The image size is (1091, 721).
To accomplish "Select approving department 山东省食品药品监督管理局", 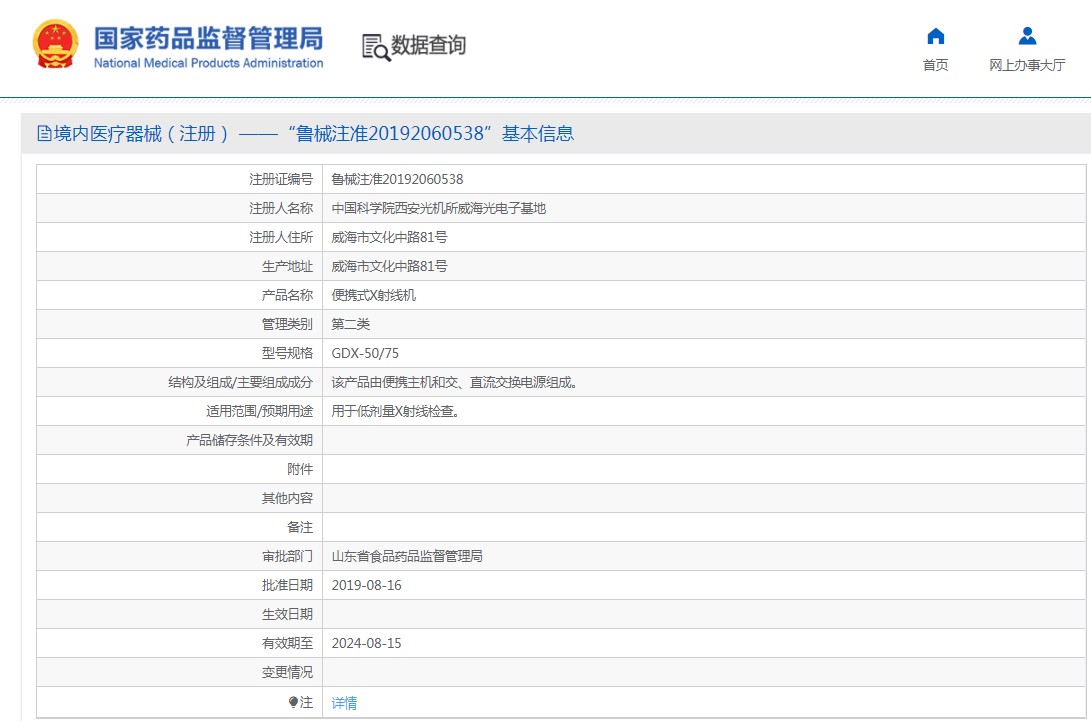I will (x=407, y=556).
